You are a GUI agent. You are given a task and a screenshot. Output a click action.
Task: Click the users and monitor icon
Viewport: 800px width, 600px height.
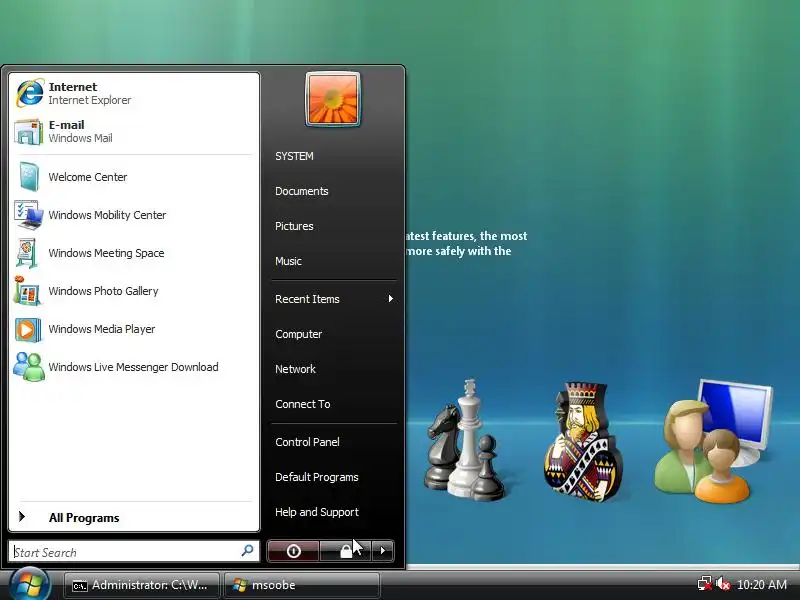tap(714, 441)
